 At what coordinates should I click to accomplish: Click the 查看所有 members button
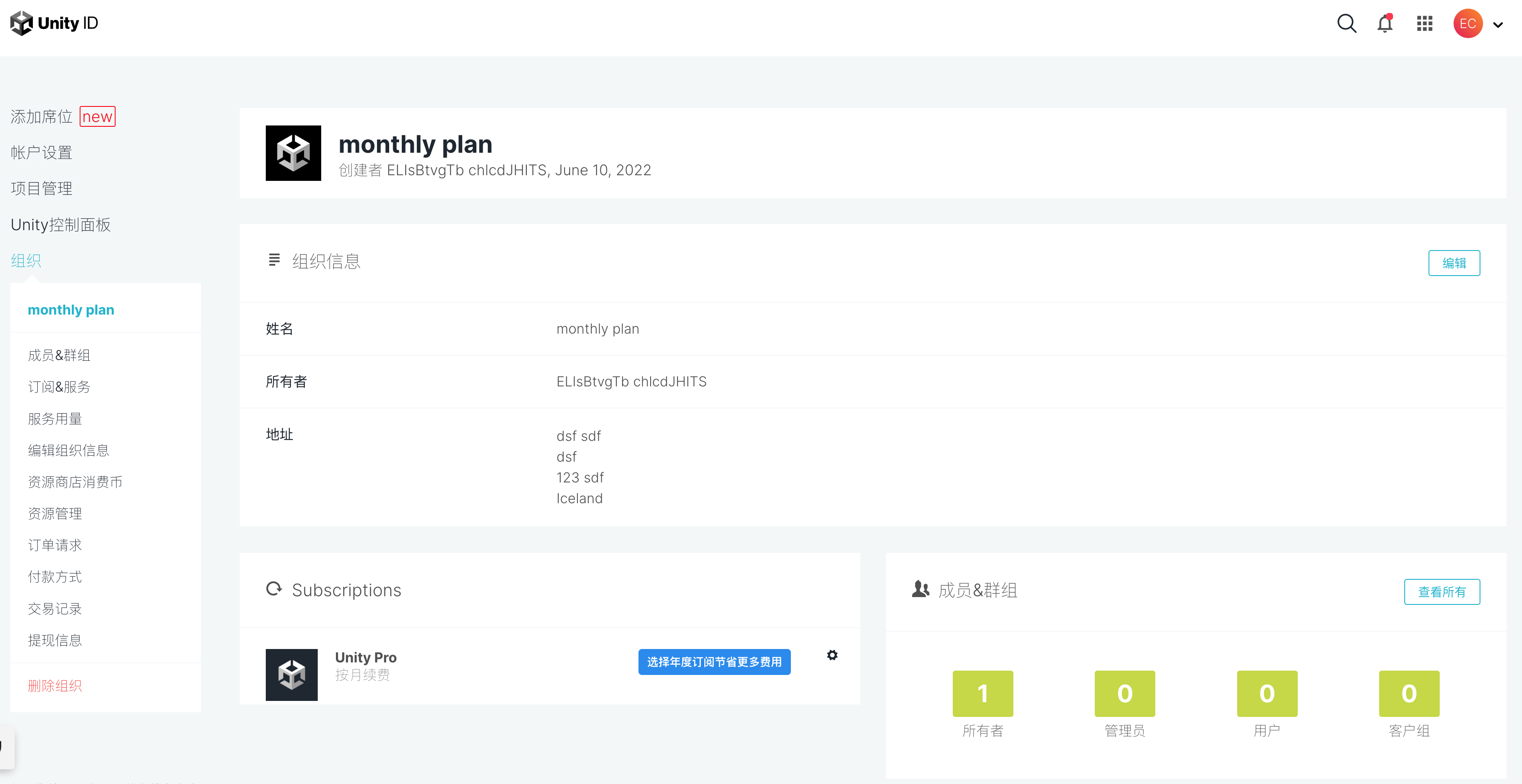[1441, 591]
